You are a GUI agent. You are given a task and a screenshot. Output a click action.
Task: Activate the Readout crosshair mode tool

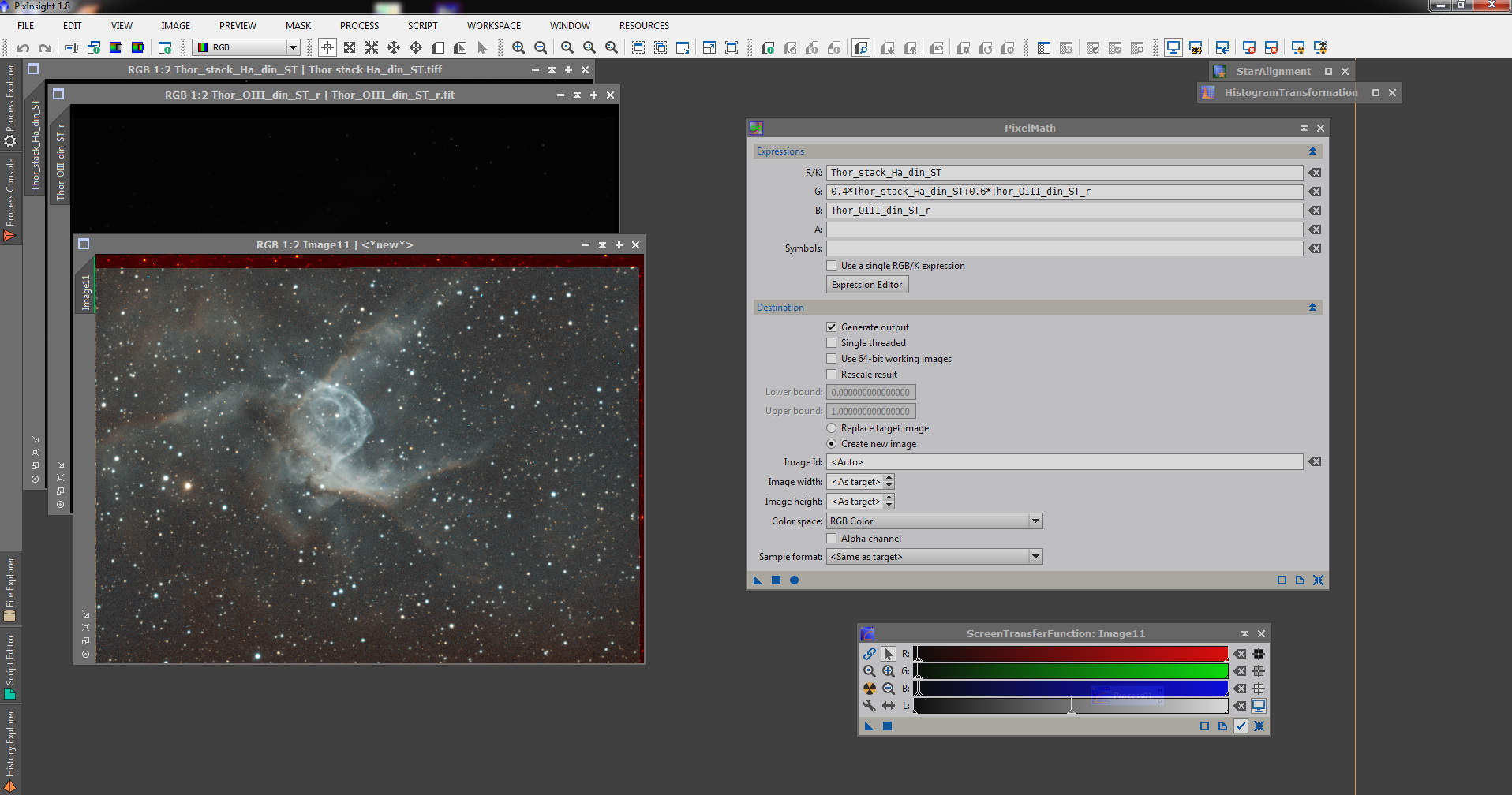[327, 48]
